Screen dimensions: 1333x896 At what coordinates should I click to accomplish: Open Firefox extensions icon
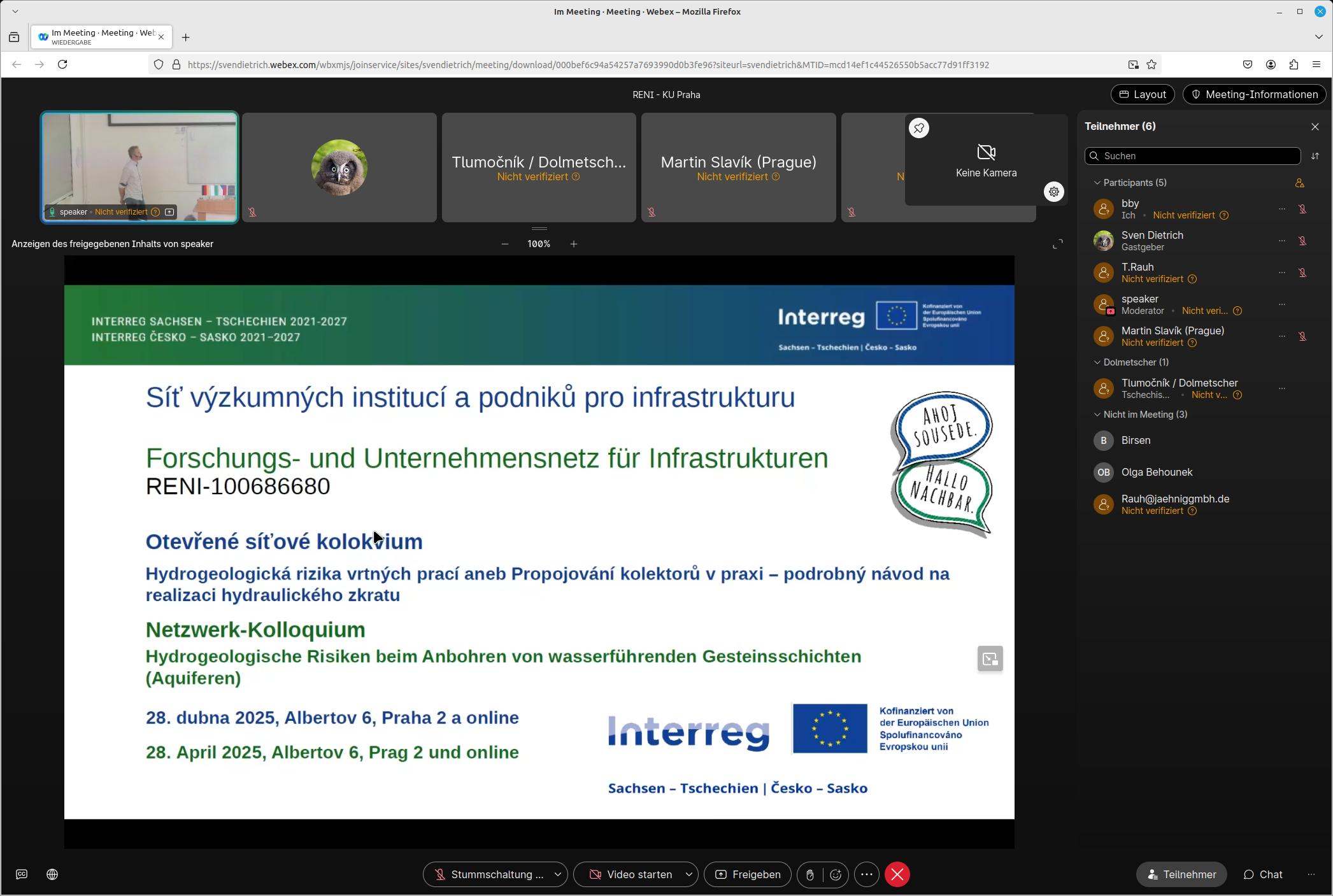tap(1294, 64)
